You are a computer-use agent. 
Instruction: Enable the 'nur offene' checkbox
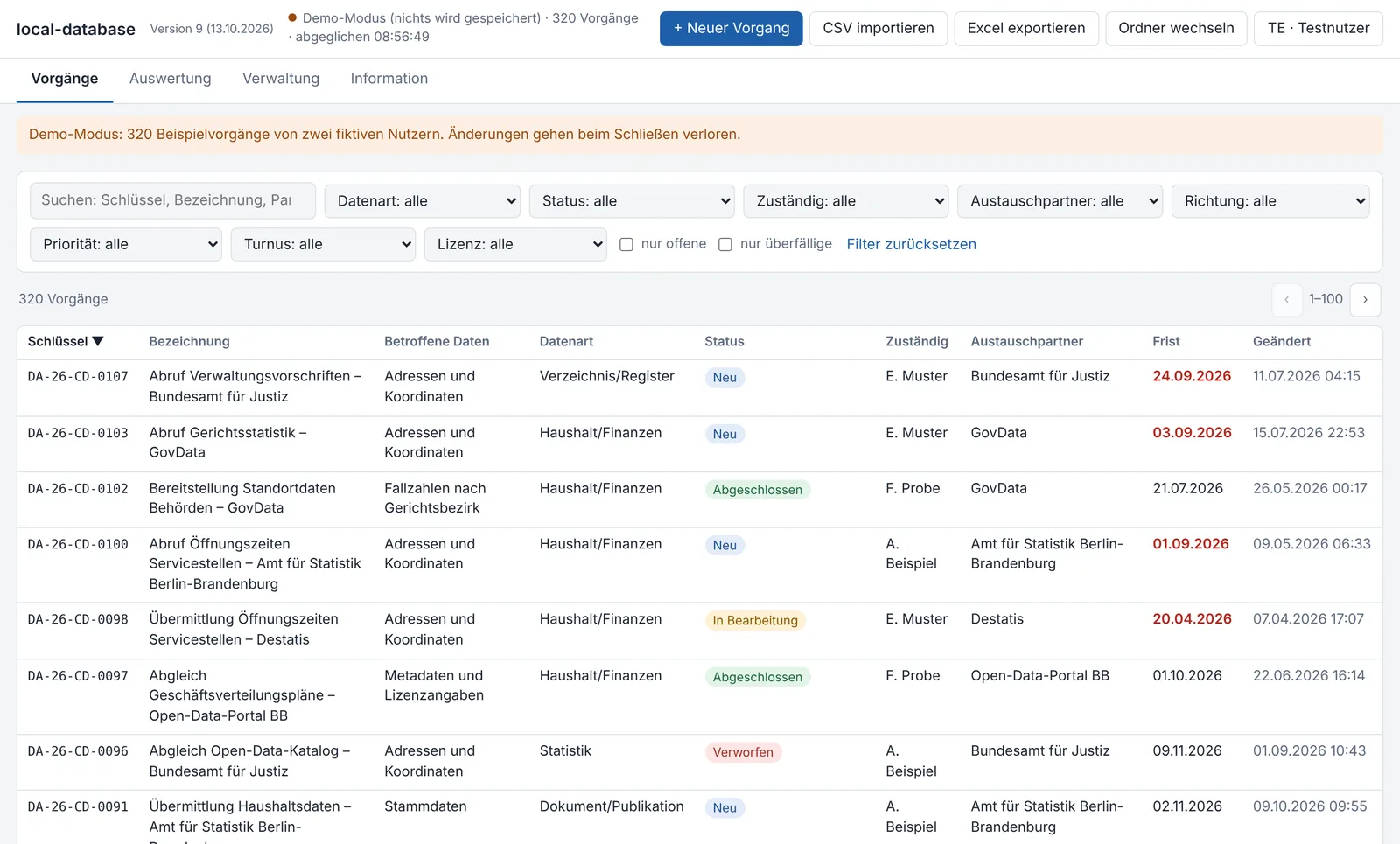coord(626,244)
